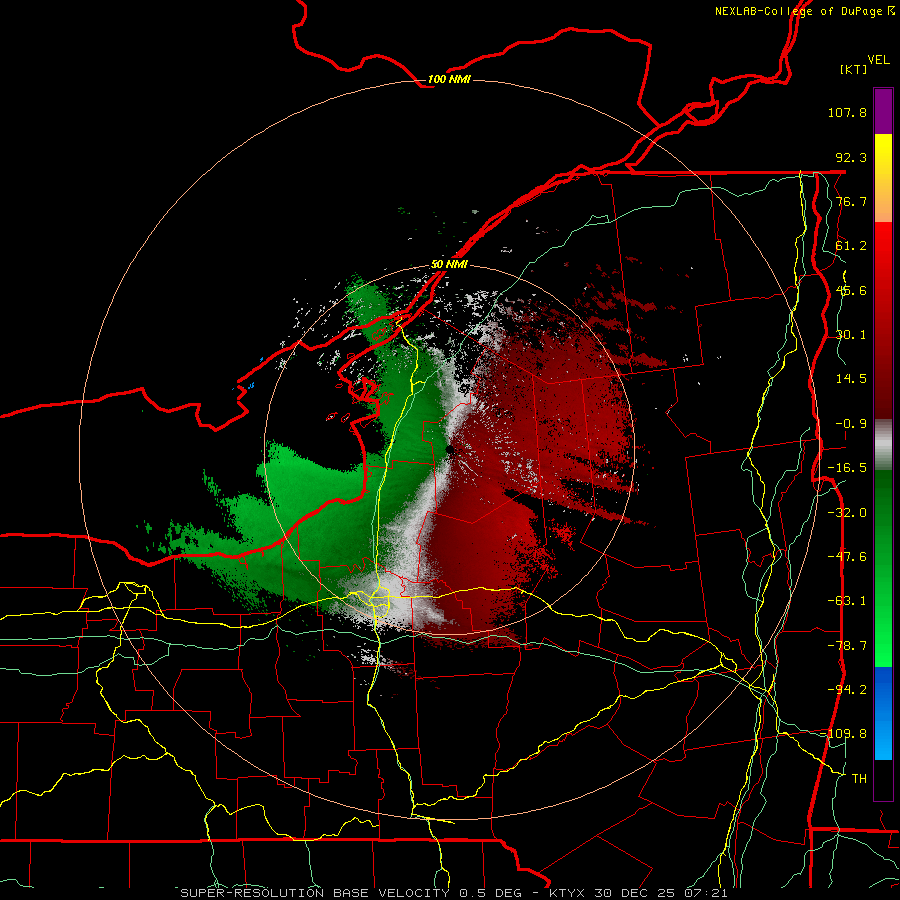The width and height of the screenshot is (900, 900).
Task: Select the -47.6 legend value
Action: pos(847,557)
